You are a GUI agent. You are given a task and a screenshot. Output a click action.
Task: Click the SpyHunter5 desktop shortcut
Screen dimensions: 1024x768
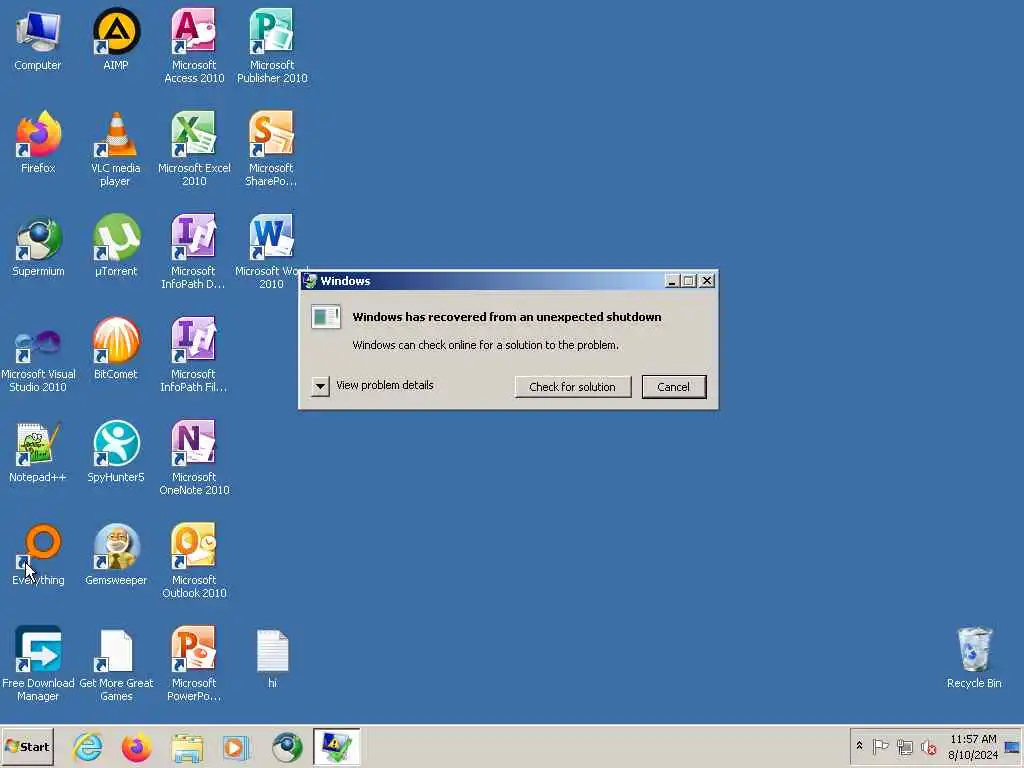(116, 452)
